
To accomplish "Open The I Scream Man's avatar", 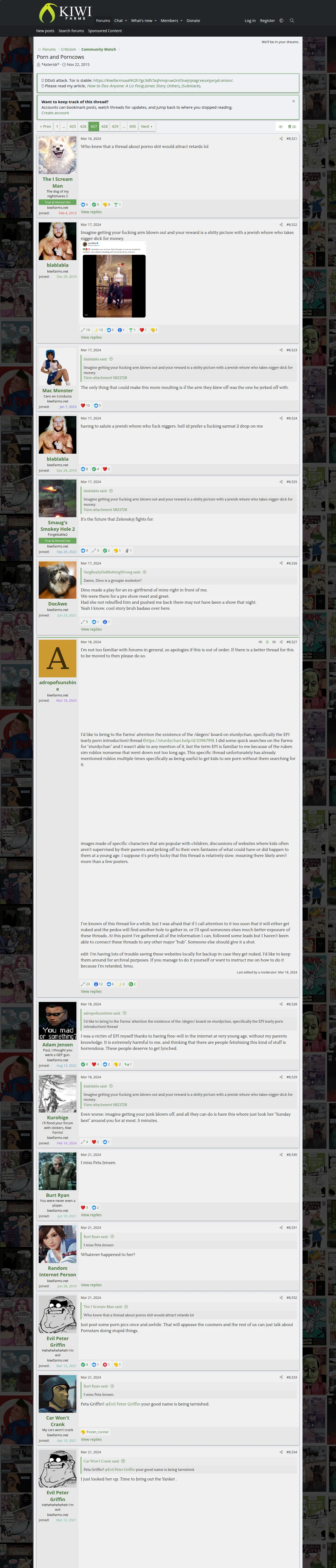I will tap(57, 155).
